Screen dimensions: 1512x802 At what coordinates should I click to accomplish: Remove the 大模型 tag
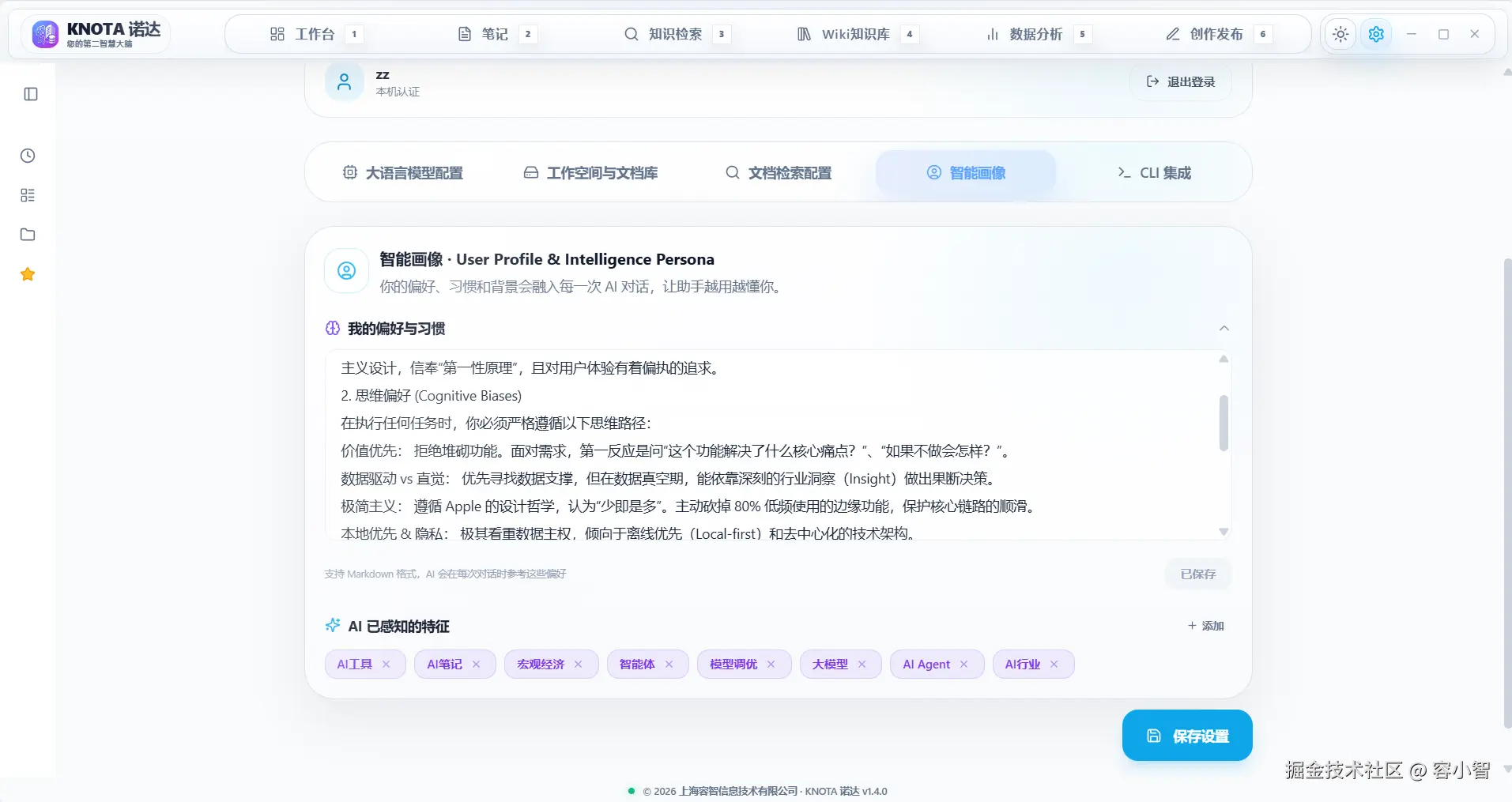862,665
